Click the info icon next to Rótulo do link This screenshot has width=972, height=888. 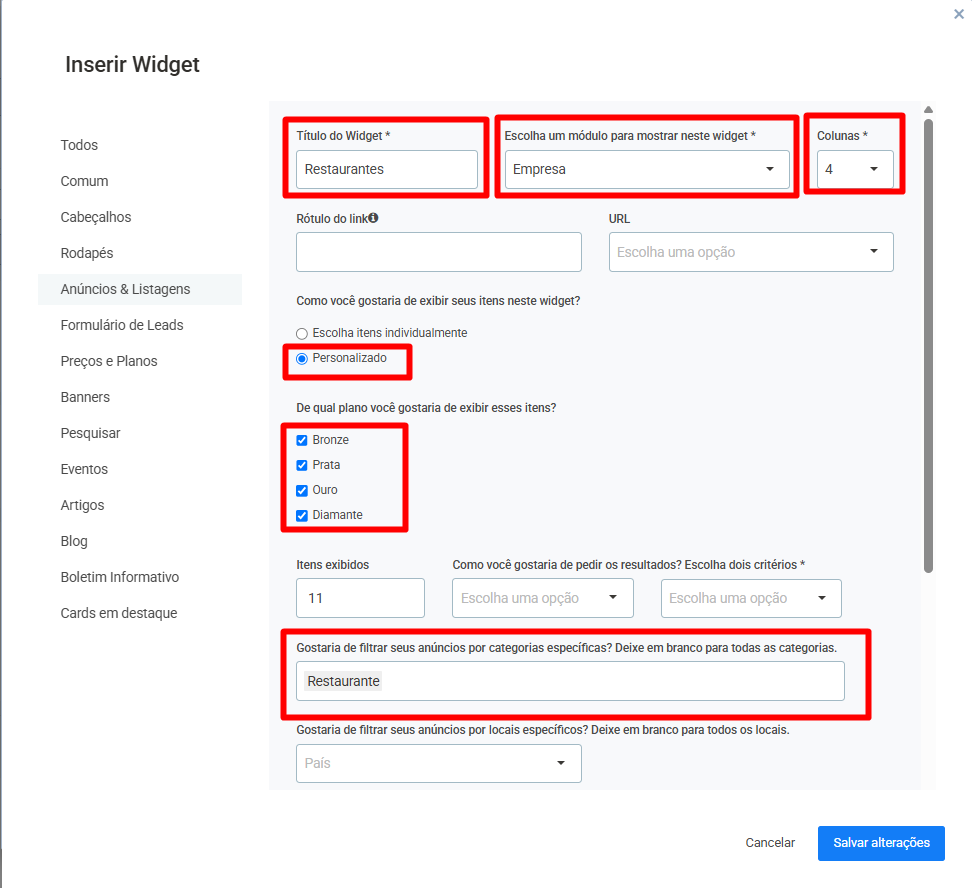[x=373, y=218]
